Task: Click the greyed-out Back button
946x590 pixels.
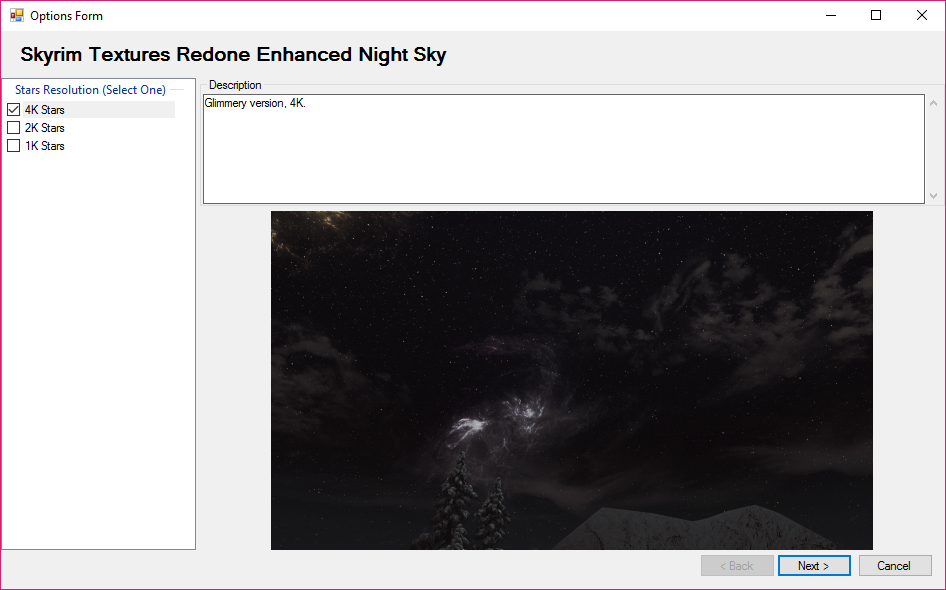Action: pos(737,566)
